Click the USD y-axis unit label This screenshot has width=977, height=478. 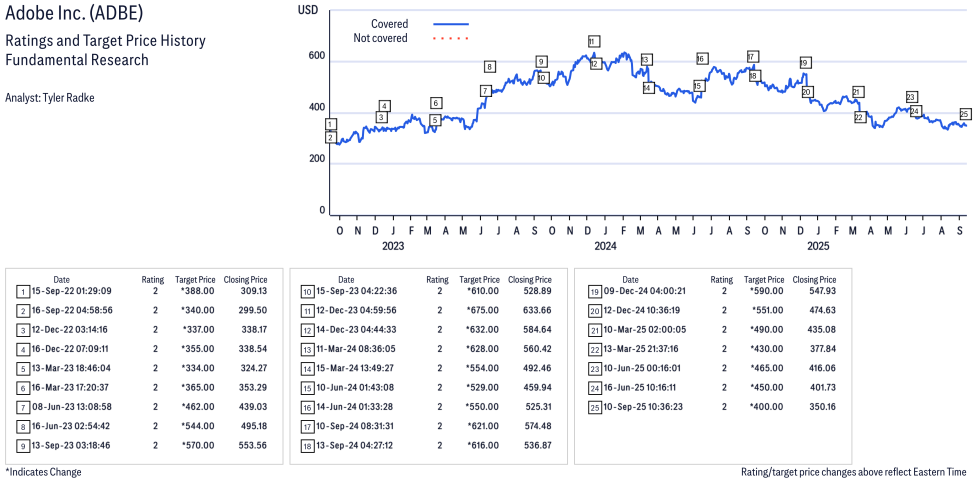(308, 9)
